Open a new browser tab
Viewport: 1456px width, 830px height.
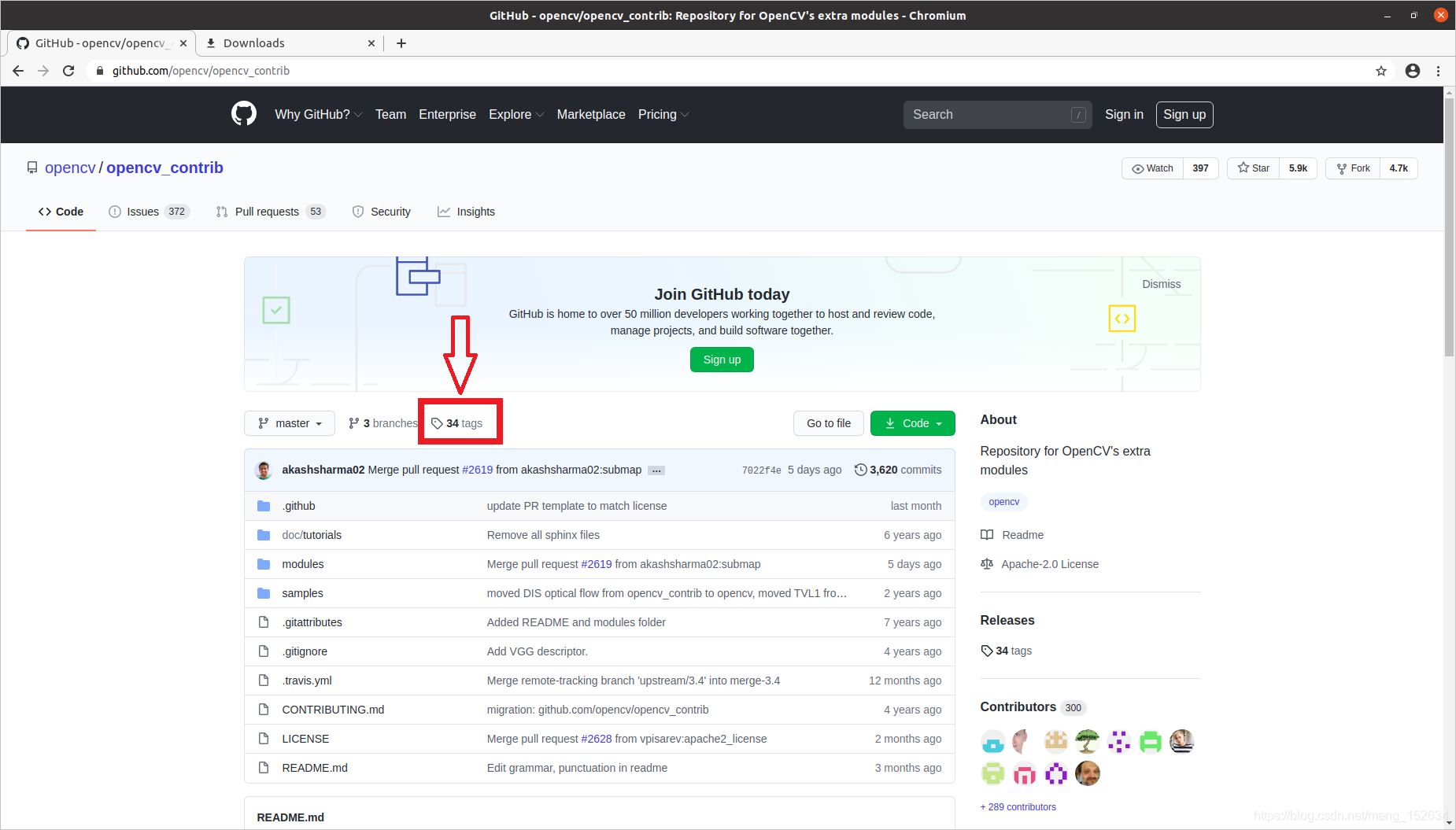point(401,43)
